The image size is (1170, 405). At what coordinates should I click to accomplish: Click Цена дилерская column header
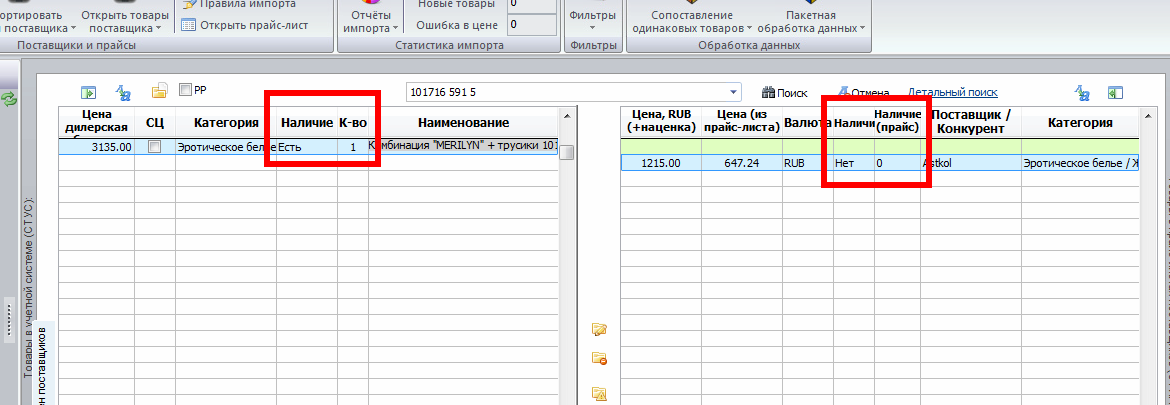click(98, 123)
